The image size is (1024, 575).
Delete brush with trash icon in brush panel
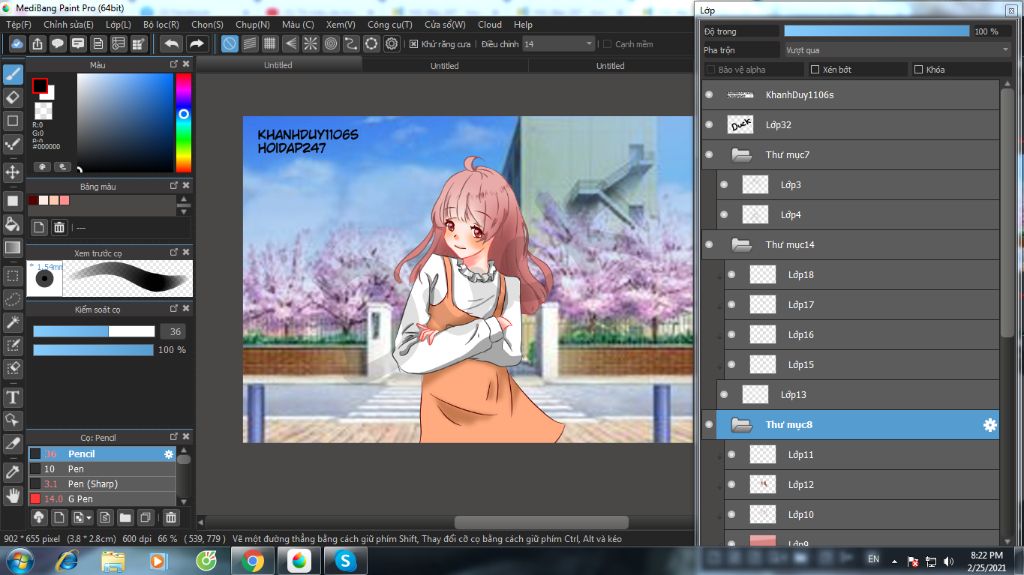[170, 518]
